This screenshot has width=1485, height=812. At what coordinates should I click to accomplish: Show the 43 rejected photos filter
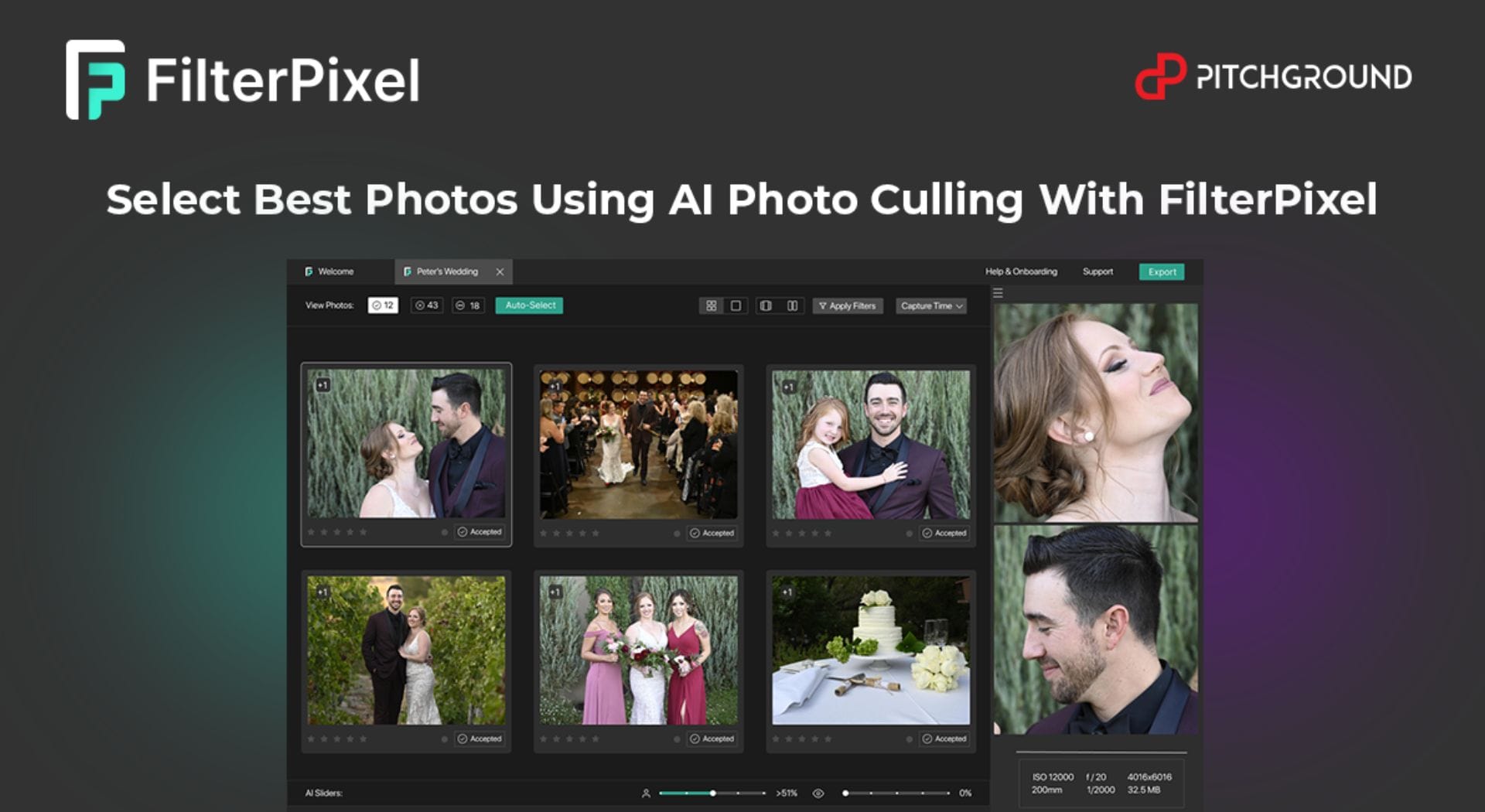426,305
